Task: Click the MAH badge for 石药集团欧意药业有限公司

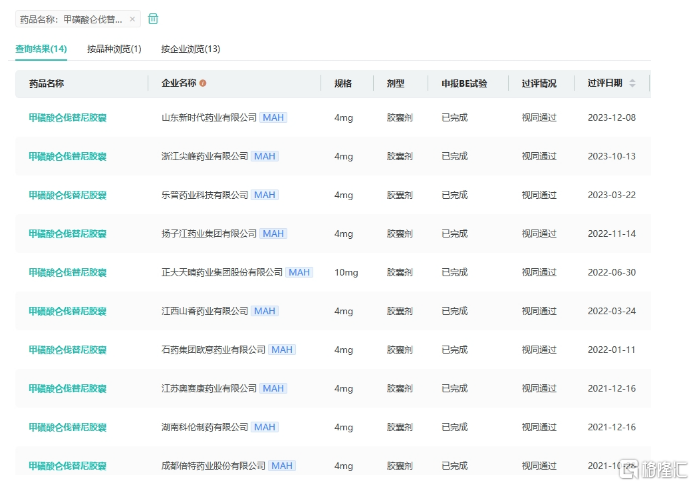Action: (282, 350)
